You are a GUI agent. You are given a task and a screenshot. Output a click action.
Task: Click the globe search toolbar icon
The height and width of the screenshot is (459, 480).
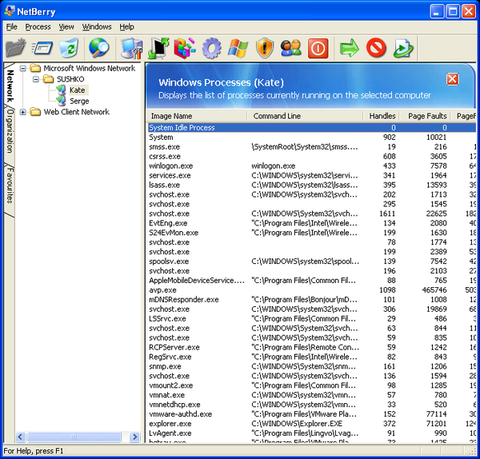(99, 48)
